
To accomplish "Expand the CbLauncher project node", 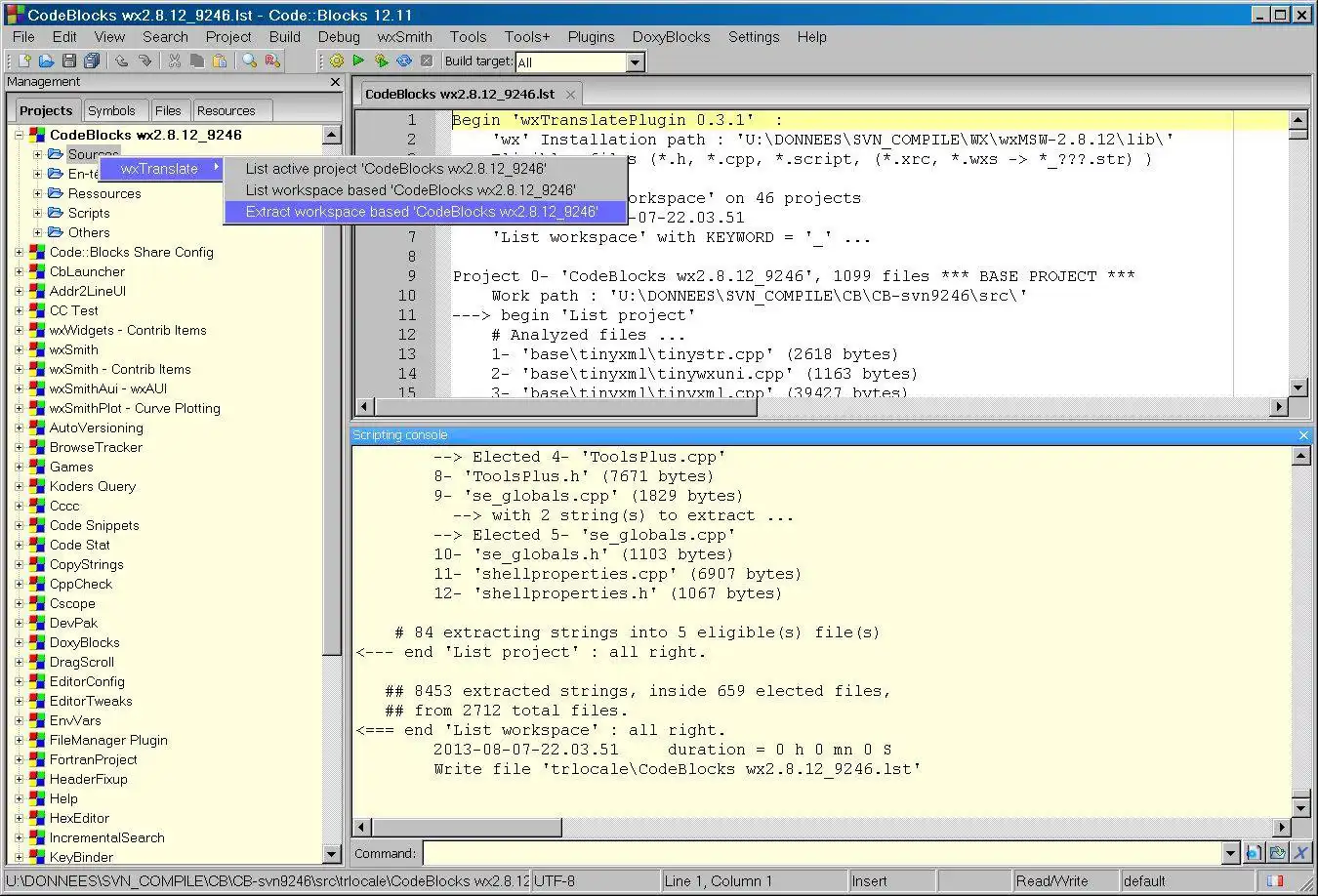I will [19, 271].
